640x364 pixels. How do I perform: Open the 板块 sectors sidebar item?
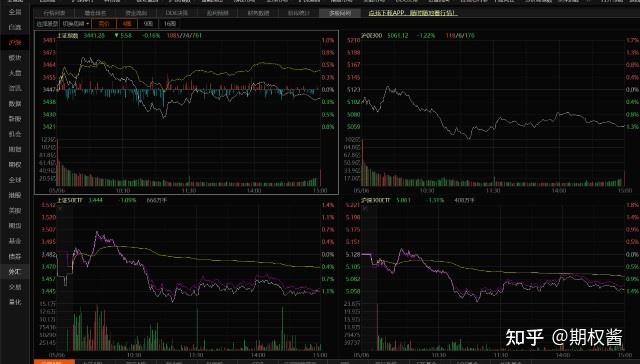(x=15, y=58)
